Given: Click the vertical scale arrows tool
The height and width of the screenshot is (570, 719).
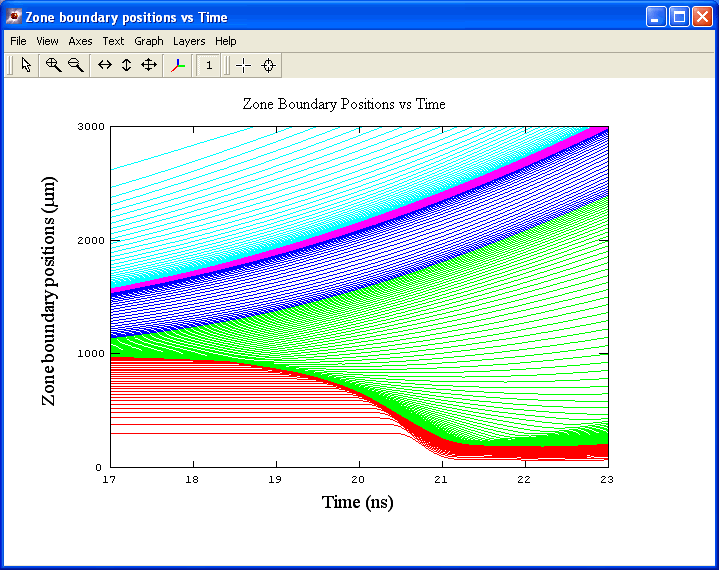Looking at the screenshot, I should click(127, 65).
